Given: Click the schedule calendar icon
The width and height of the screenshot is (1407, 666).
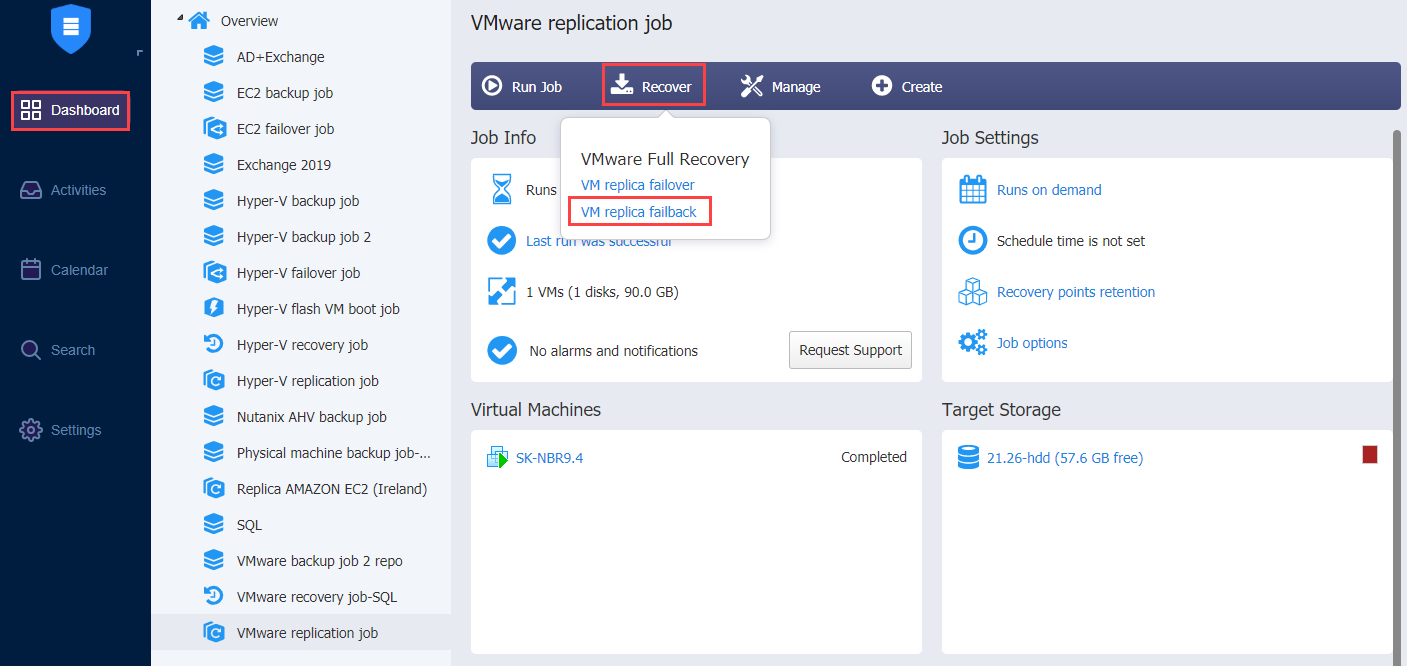Looking at the screenshot, I should tap(973, 189).
